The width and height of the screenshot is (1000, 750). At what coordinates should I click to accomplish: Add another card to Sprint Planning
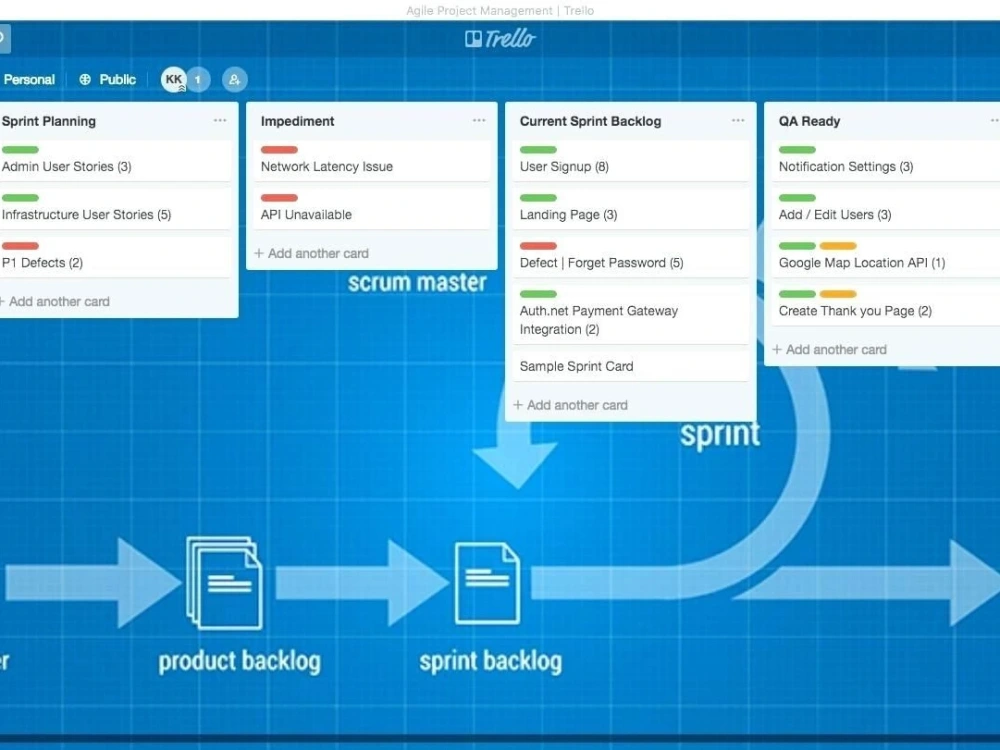57,301
